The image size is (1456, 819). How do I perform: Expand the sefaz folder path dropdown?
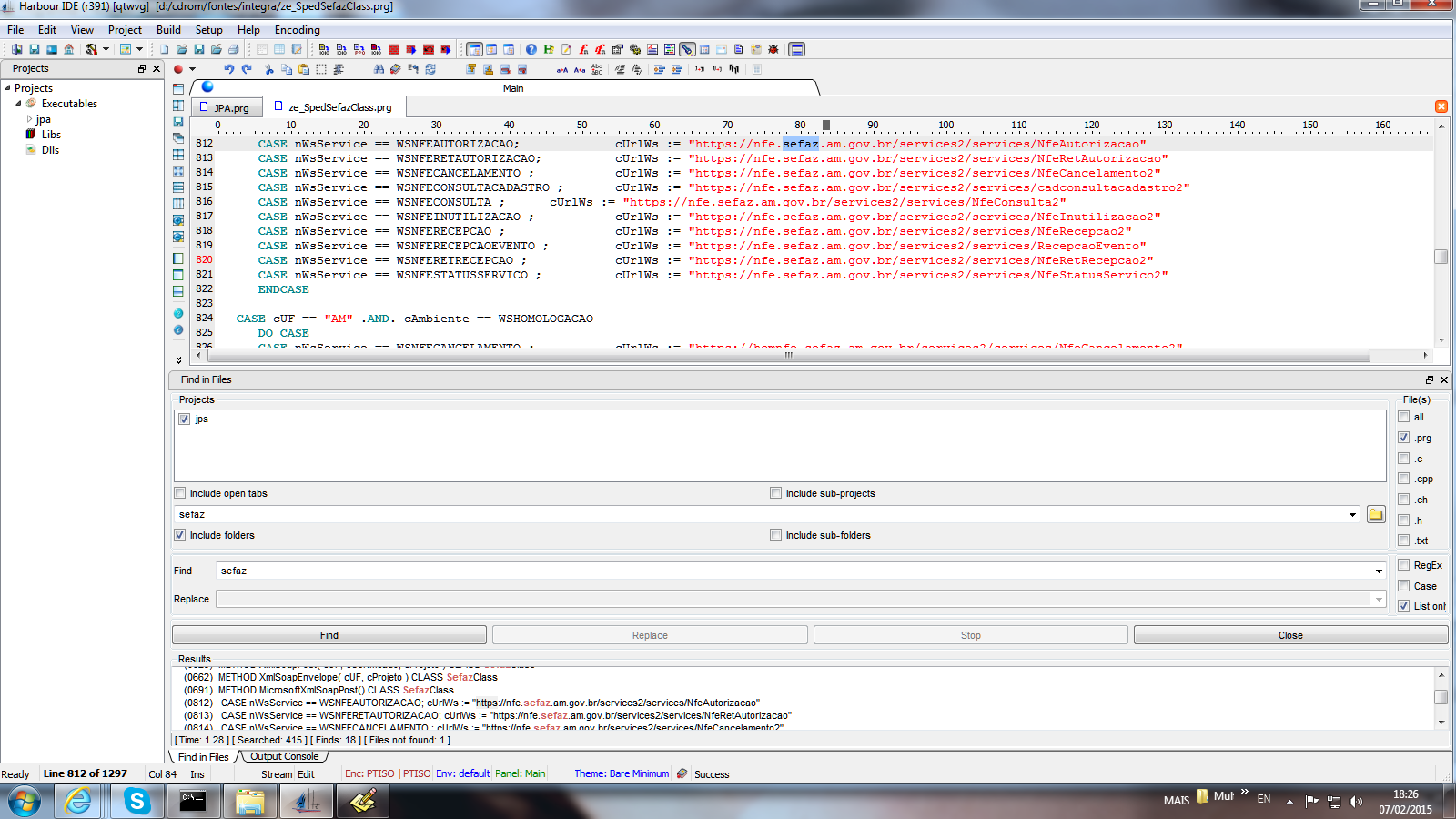[x=1352, y=515]
